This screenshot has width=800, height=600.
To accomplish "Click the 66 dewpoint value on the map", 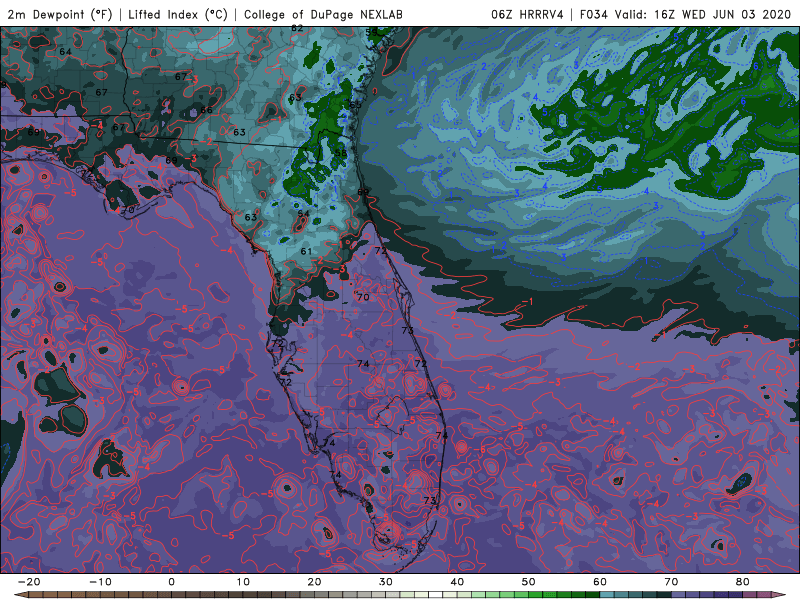I will pyautogui.click(x=206, y=110).
